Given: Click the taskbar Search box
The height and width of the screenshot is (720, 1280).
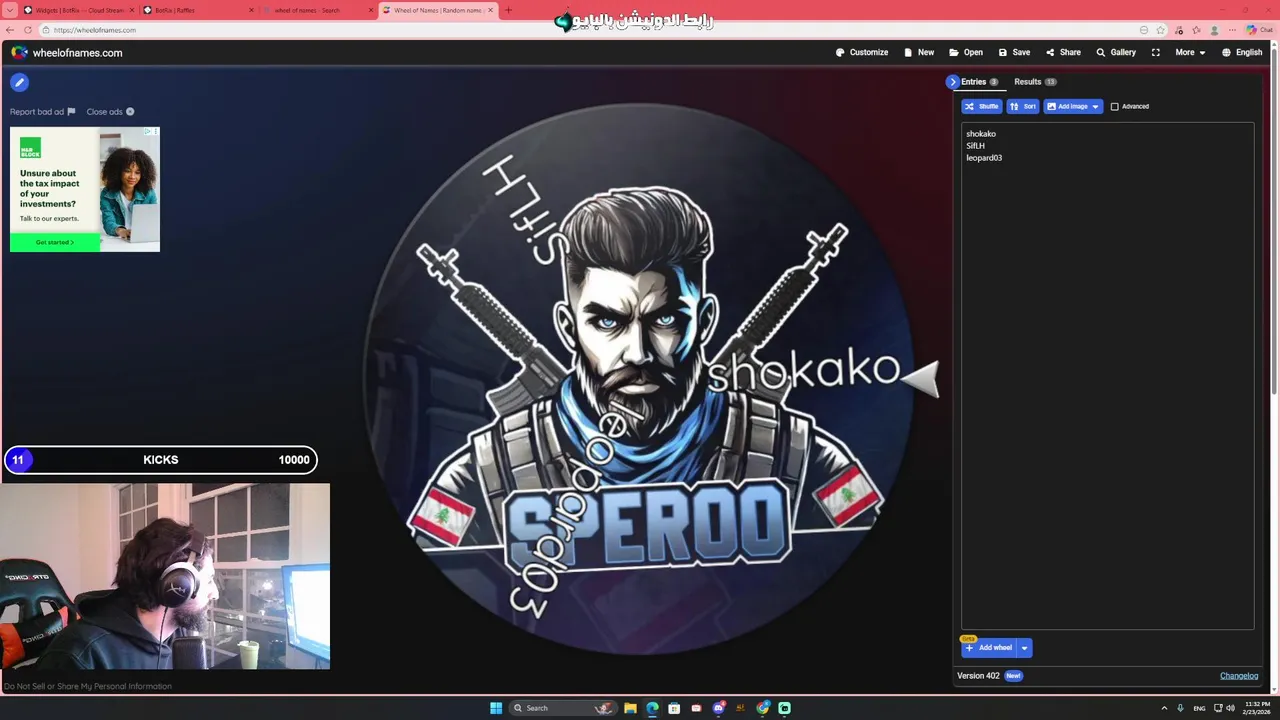Looking at the screenshot, I should point(563,708).
